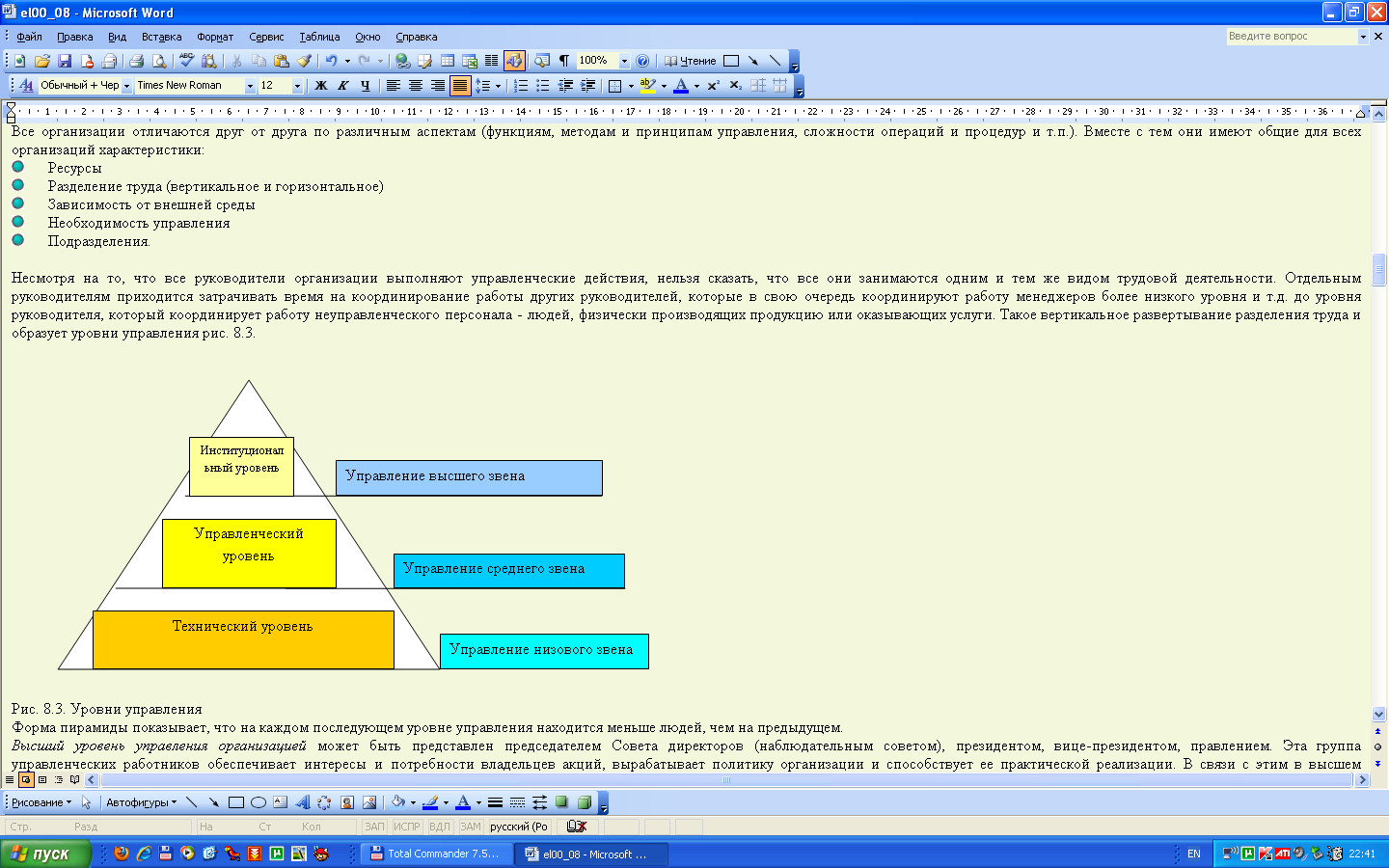Toggle the Drawing toolbar button
This screenshot has height=868, width=1389.
click(x=514, y=61)
